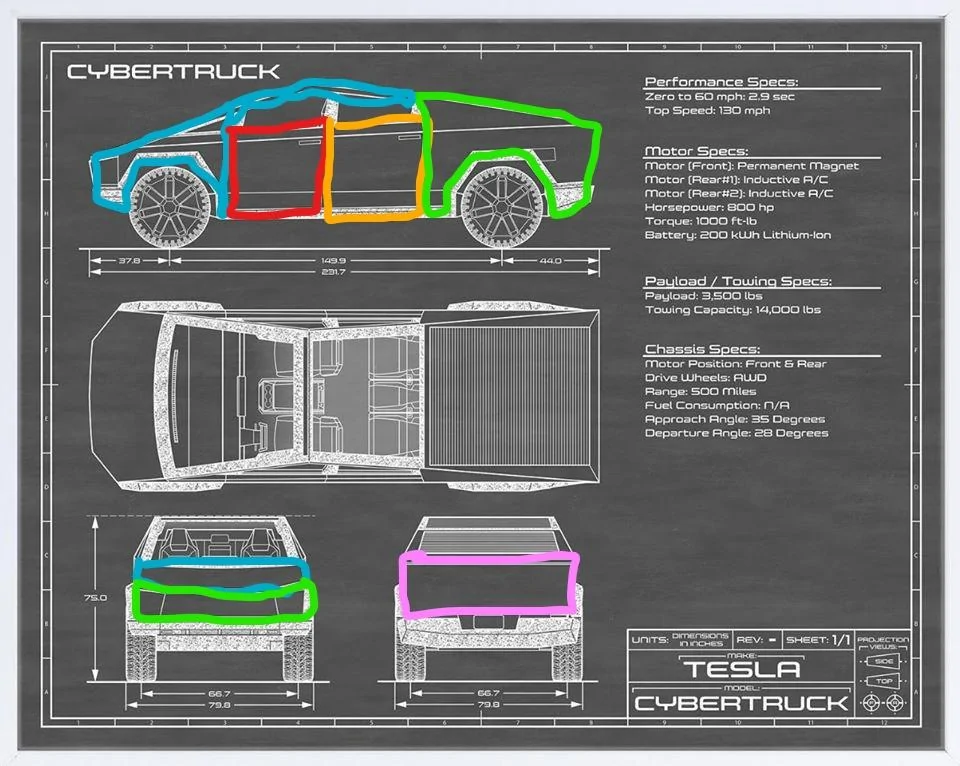
Task: Click 'UNITS:' label in title block
Action: 650,640
